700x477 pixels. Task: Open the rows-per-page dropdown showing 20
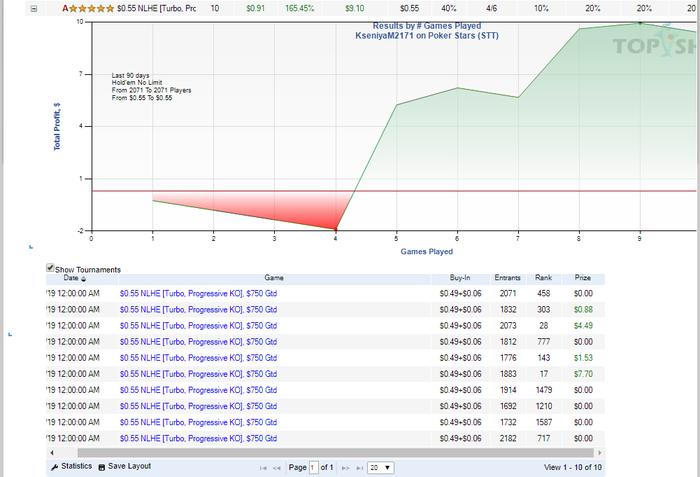[x=381, y=468]
